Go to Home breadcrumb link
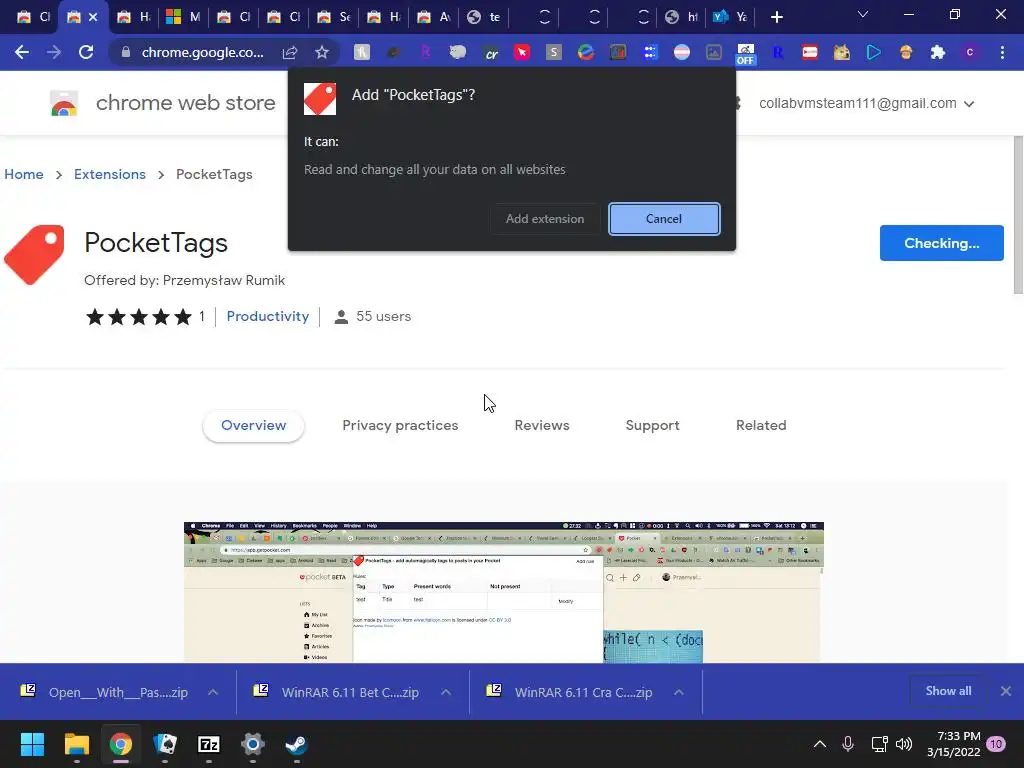This screenshot has width=1024, height=768. 24,174
